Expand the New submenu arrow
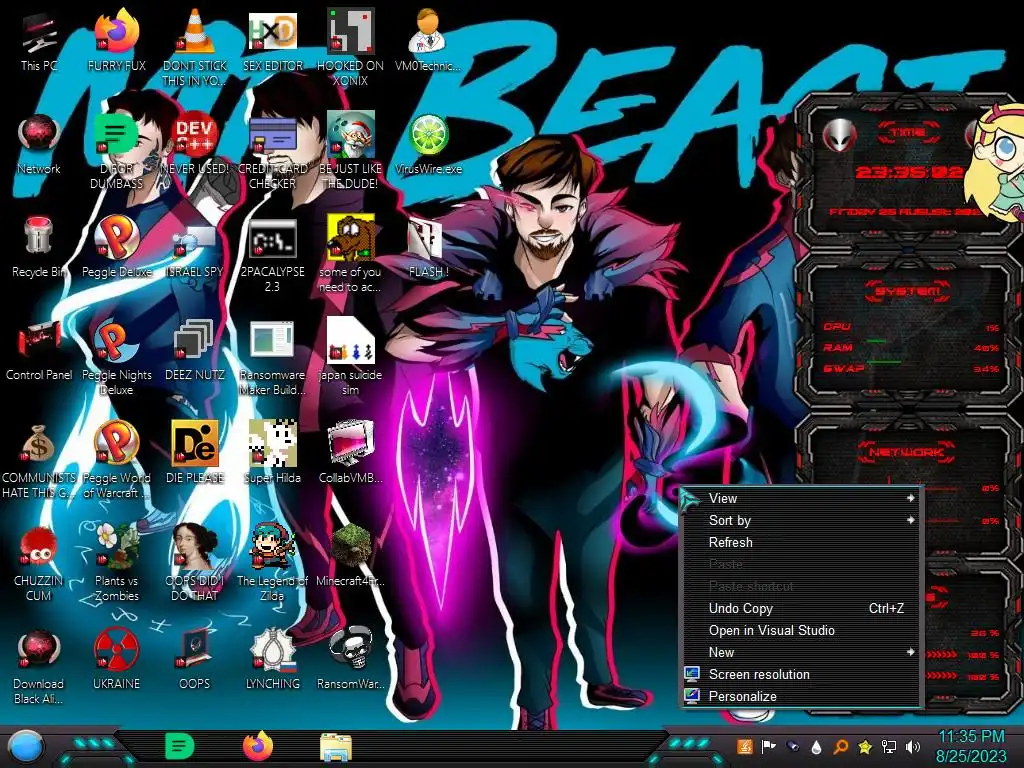The width and height of the screenshot is (1024, 768). click(910, 652)
